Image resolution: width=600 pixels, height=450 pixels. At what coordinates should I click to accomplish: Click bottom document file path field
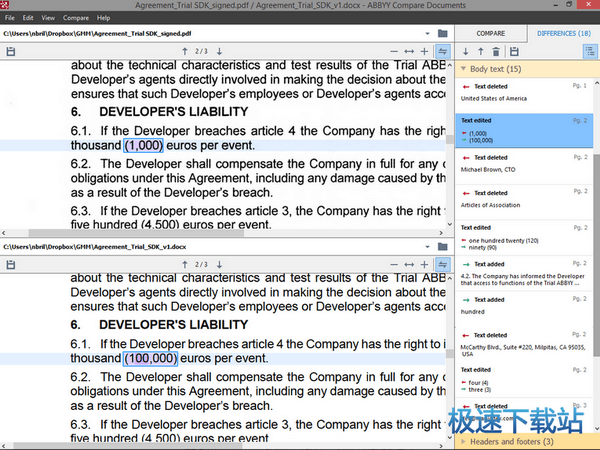point(210,247)
